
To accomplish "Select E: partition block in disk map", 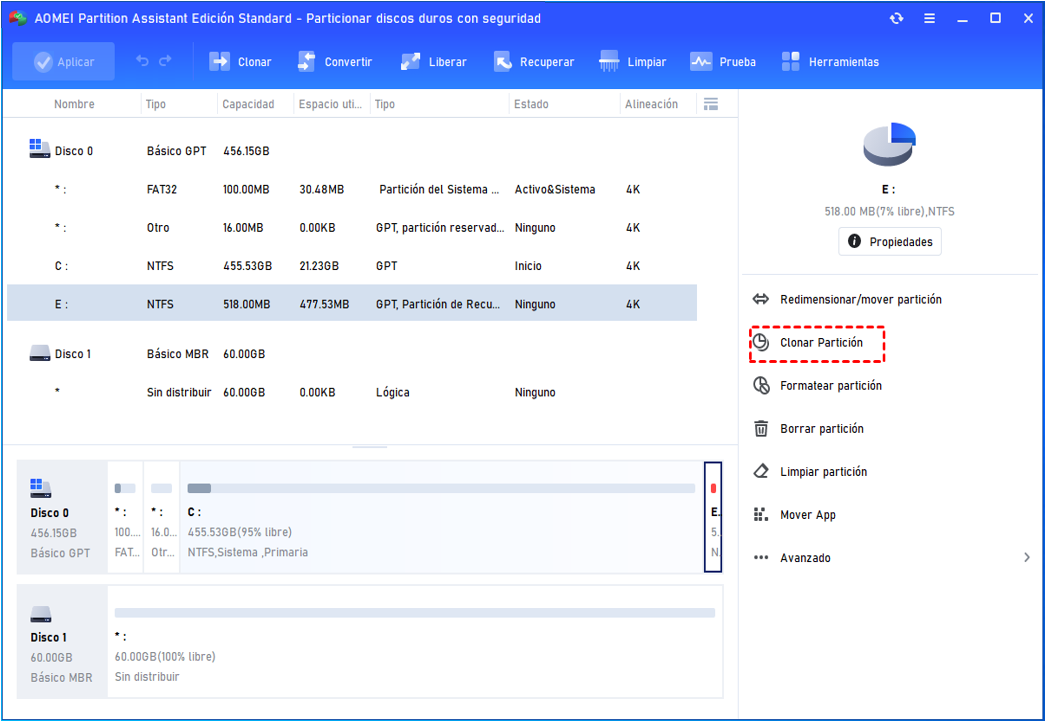I will pyautogui.click(x=713, y=517).
